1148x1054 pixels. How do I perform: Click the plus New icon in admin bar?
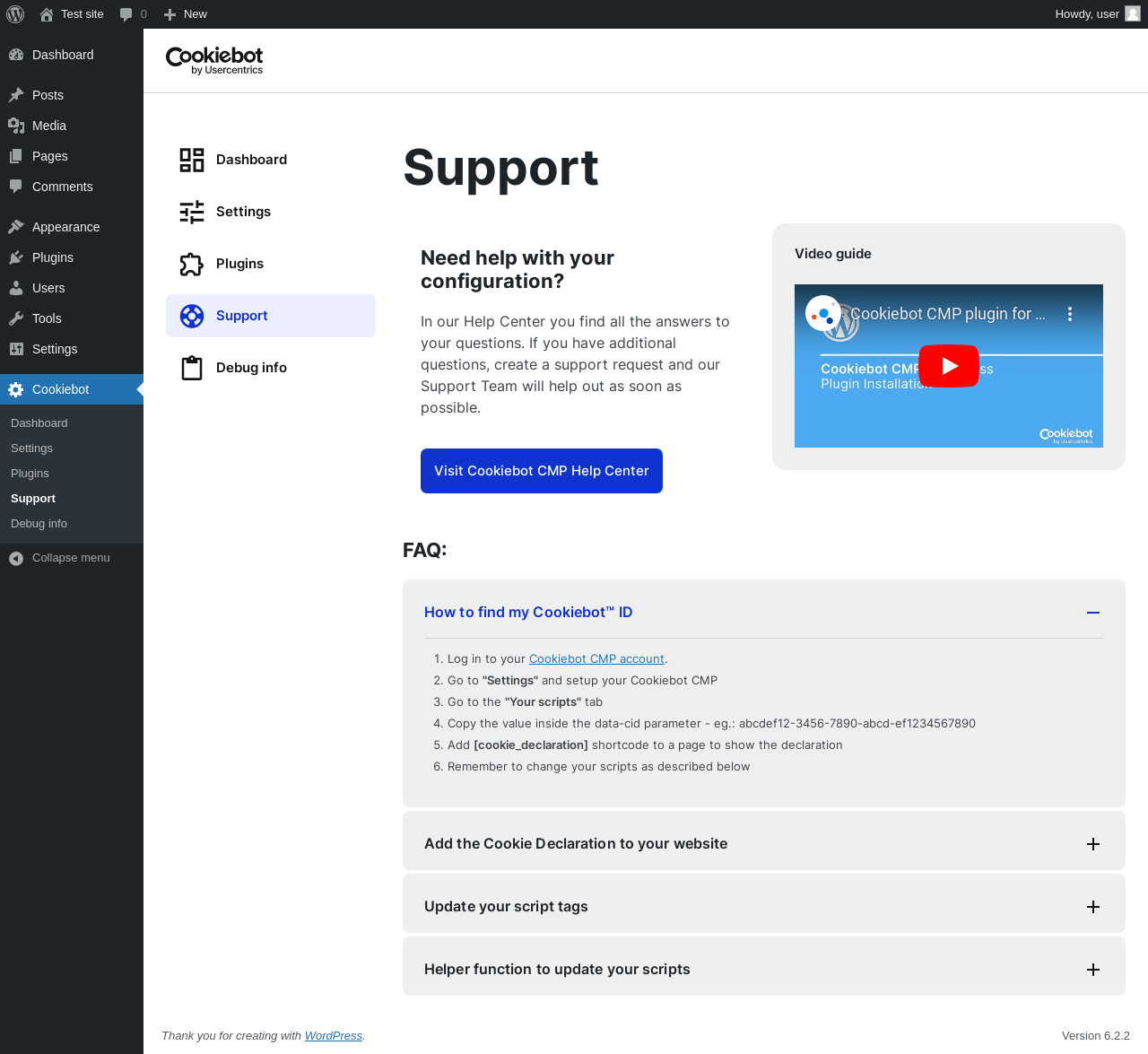[x=170, y=14]
